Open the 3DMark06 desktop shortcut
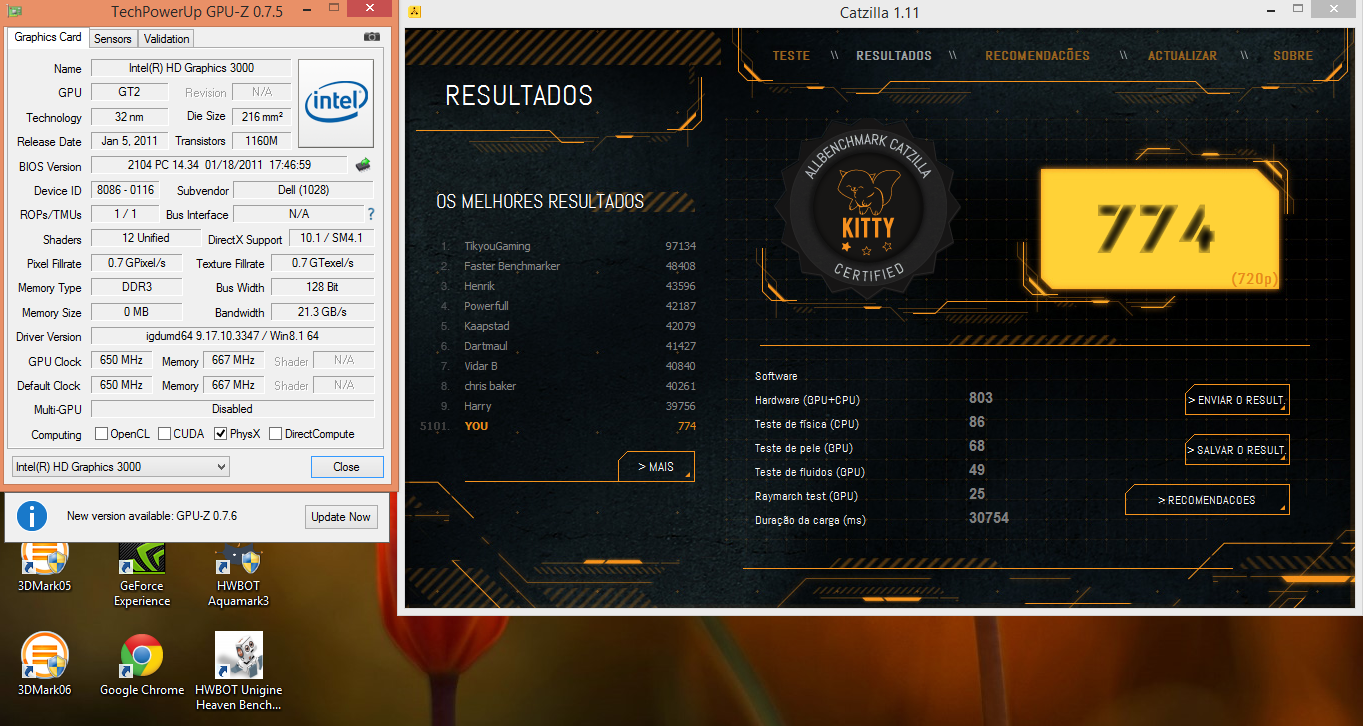This screenshot has width=1363, height=726. [45, 664]
